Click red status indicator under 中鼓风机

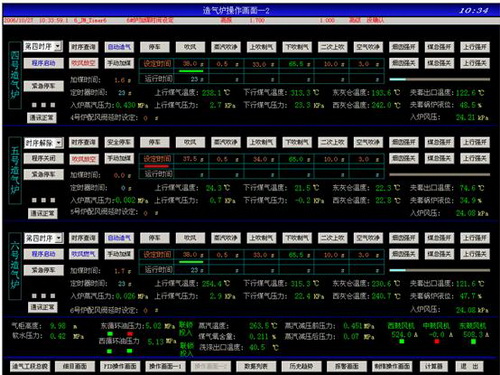pos(437,341)
